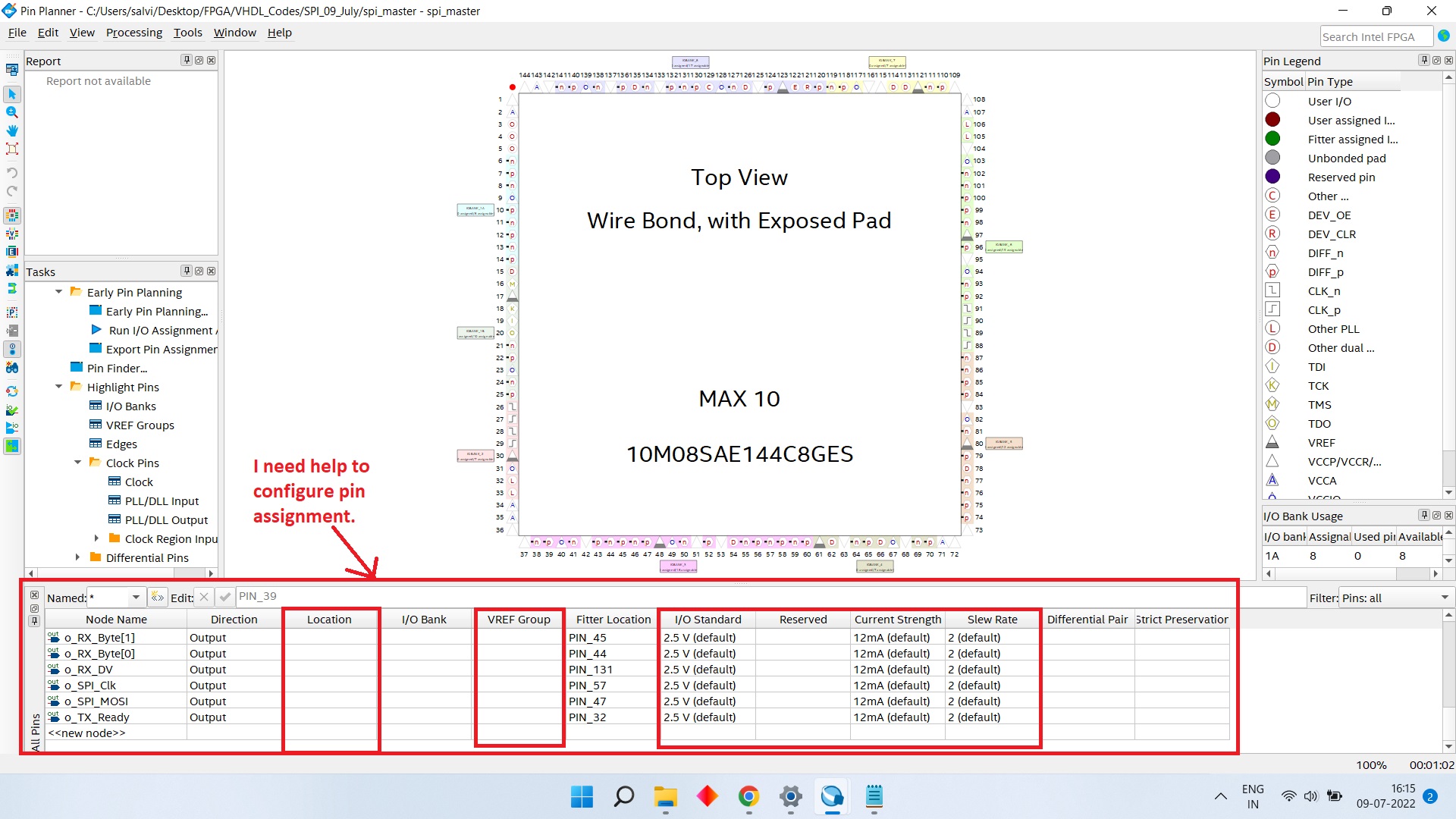Select the hand pan tool
The width and height of the screenshot is (1456, 819).
[x=12, y=130]
